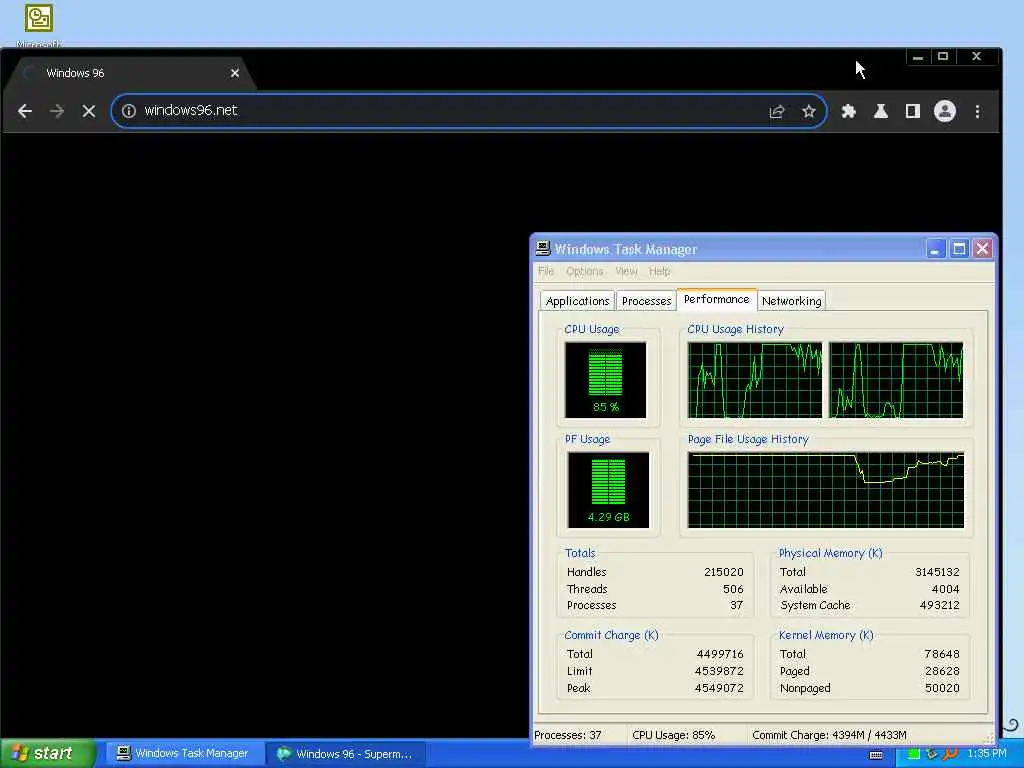
Task: Bookmark this page with the star icon
Action: [x=808, y=111]
